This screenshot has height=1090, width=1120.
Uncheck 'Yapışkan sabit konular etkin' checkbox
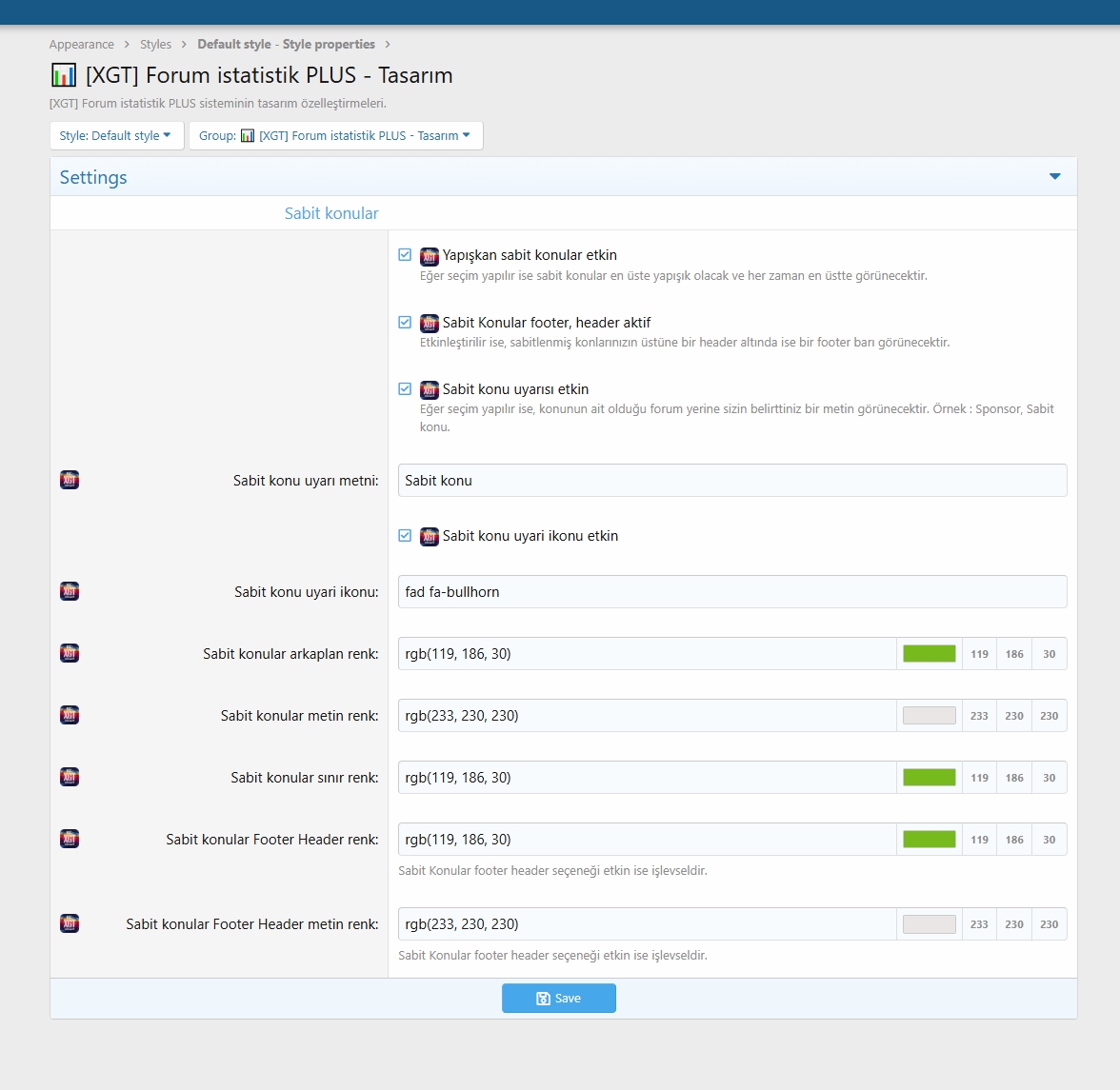click(405, 255)
